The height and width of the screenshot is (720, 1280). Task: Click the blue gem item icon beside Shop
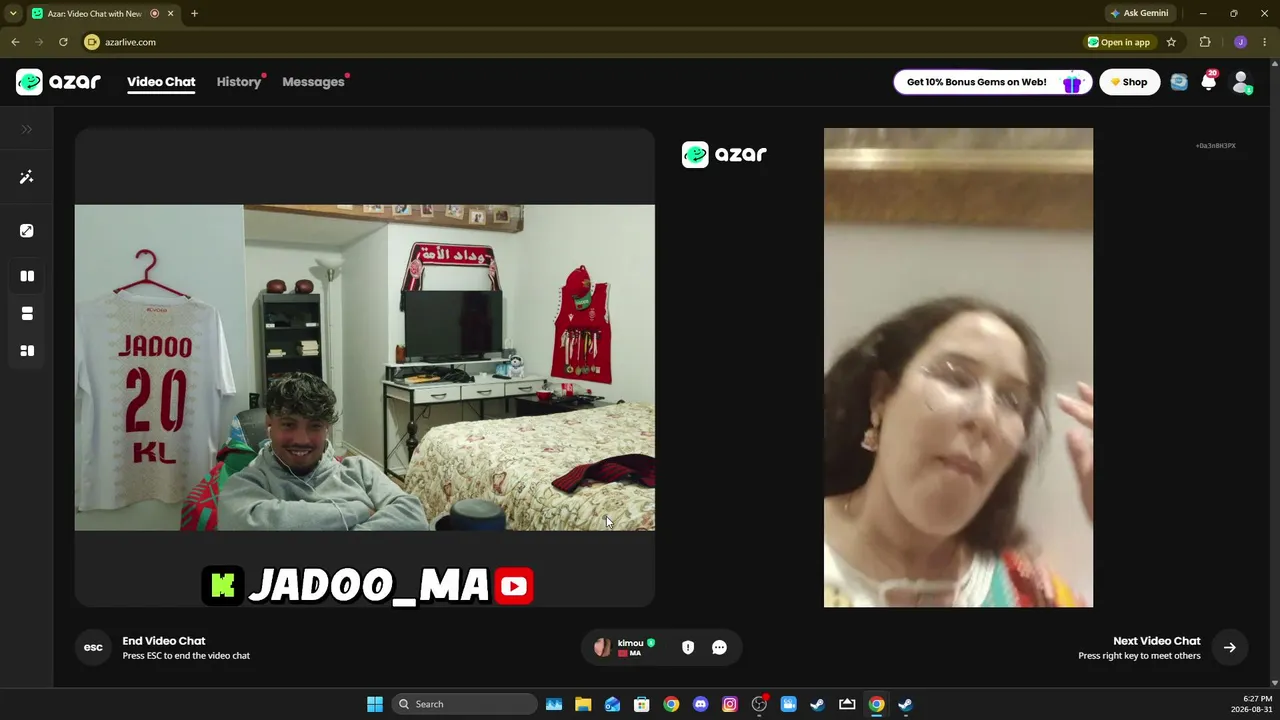pyautogui.click(x=1179, y=82)
